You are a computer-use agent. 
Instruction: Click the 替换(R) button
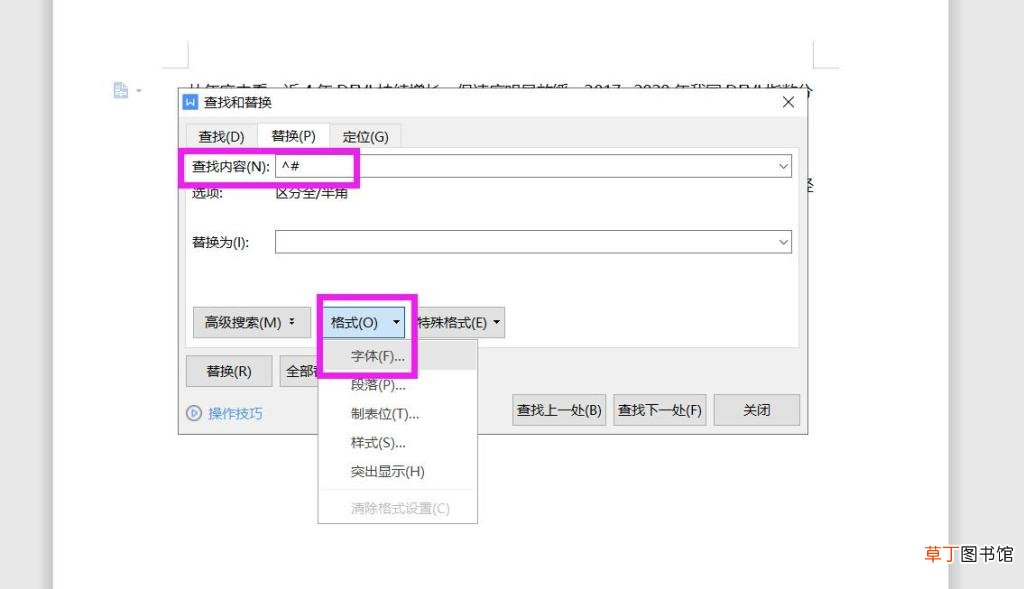point(229,372)
